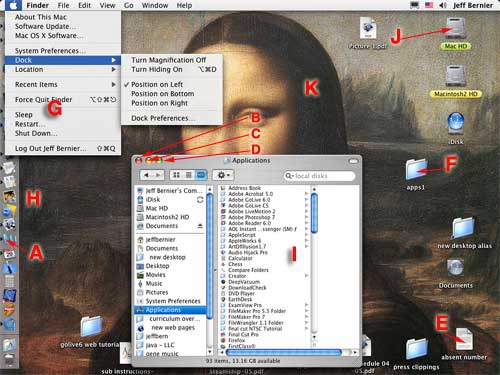The image size is (500, 375).
Task: Click Log Out Jeff Bernier
Action: 63,148
